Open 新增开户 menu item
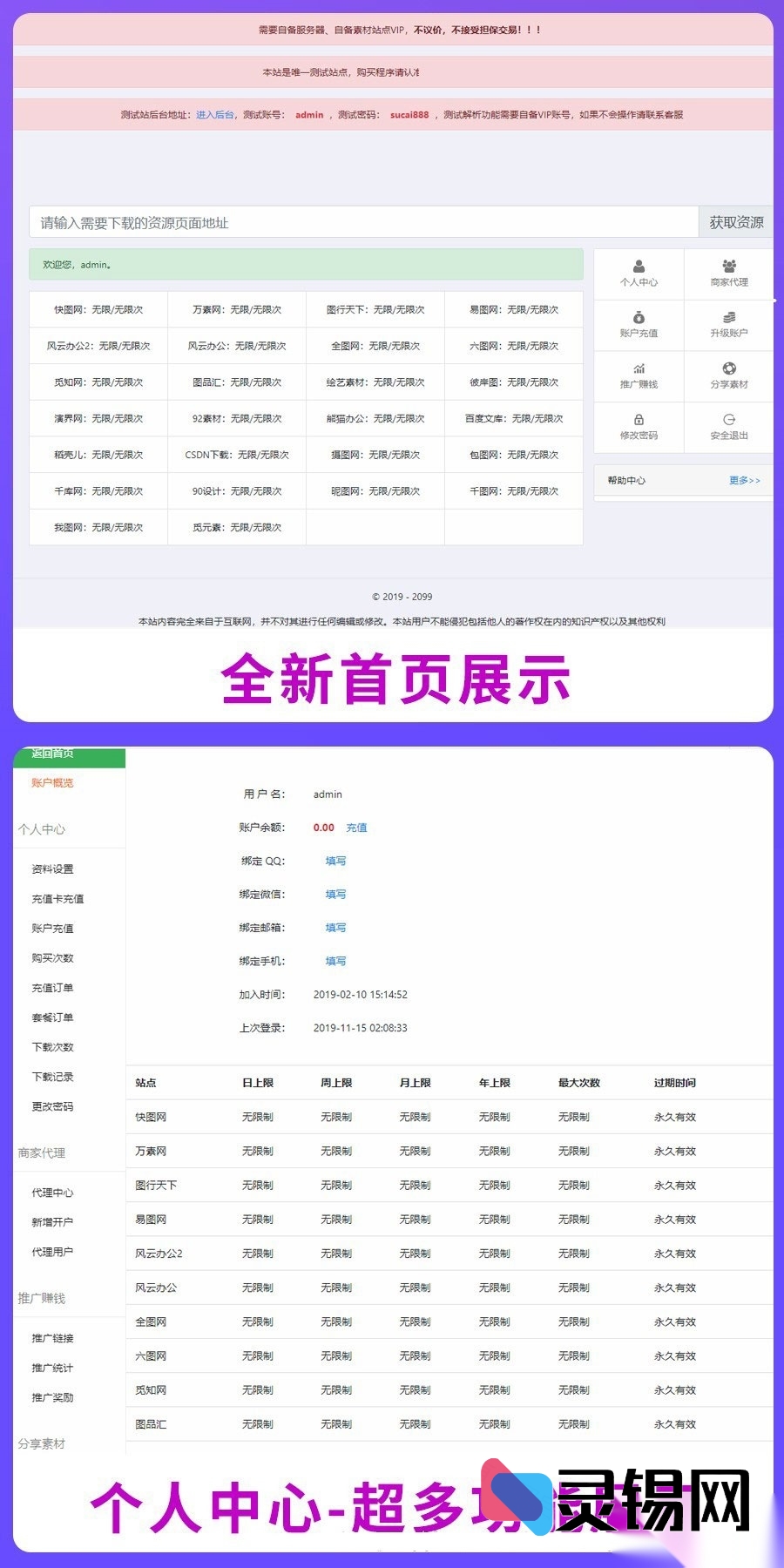Image resolution: width=784 pixels, height=1568 pixels. pyautogui.click(x=52, y=1221)
